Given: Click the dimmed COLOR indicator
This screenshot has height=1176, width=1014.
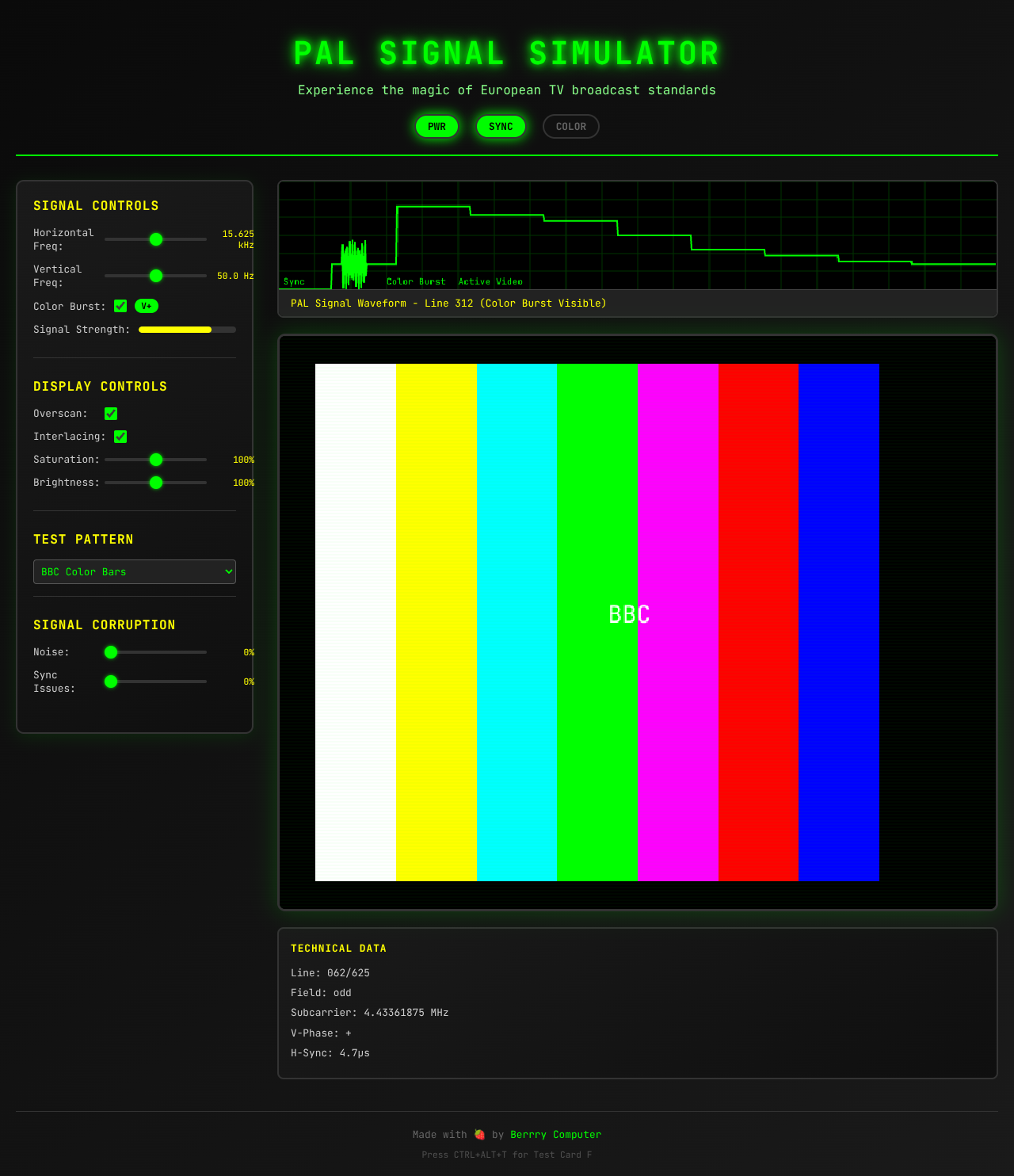Looking at the screenshot, I should click(570, 126).
